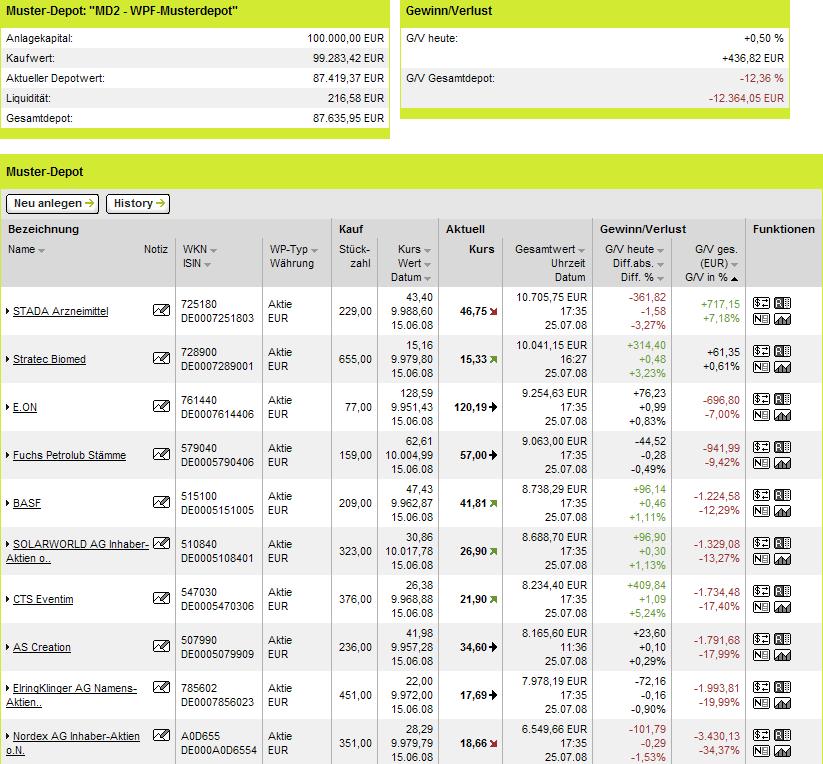Select the Aktueller Depotwert value 87.419,37 EUR
Image resolution: width=823 pixels, height=764 pixels.
[349, 78]
